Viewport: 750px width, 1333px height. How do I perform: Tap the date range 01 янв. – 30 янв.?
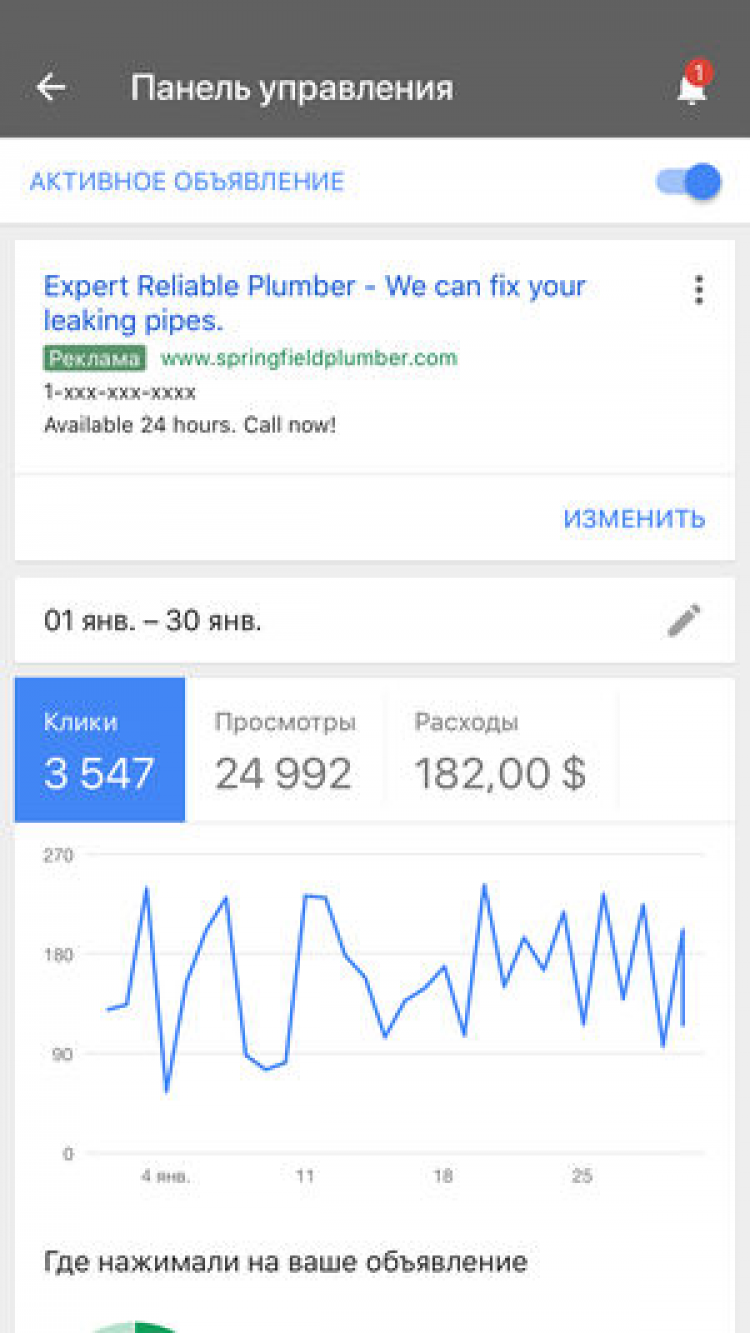pos(153,621)
